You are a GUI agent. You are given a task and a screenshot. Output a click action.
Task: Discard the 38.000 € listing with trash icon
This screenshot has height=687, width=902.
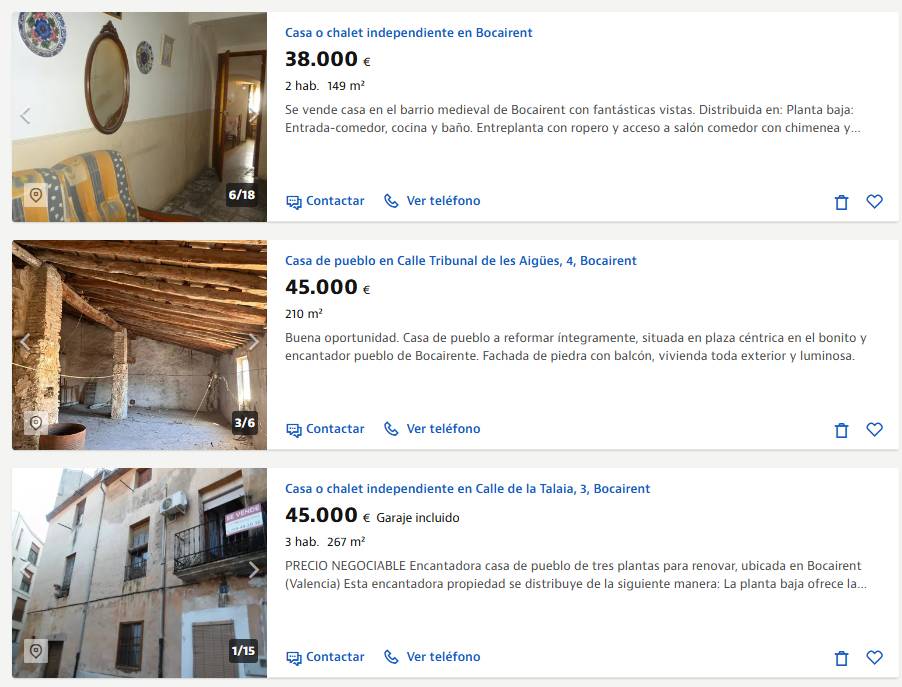click(x=841, y=202)
